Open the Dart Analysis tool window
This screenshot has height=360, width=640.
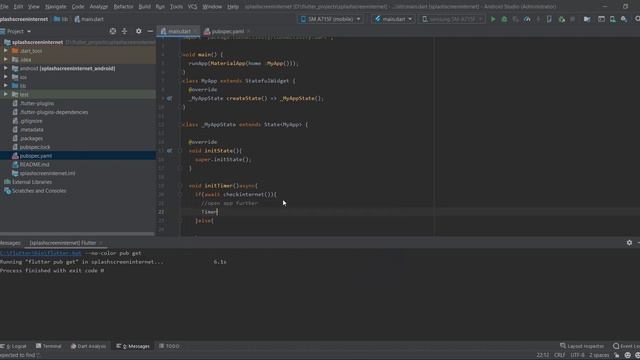coord(88,346)
